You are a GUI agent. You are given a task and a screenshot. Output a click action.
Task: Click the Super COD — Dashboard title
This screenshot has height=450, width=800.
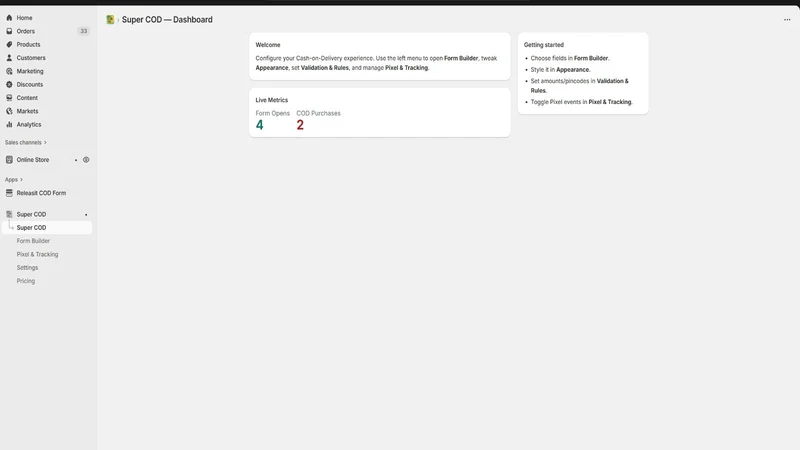pos(167,19)
